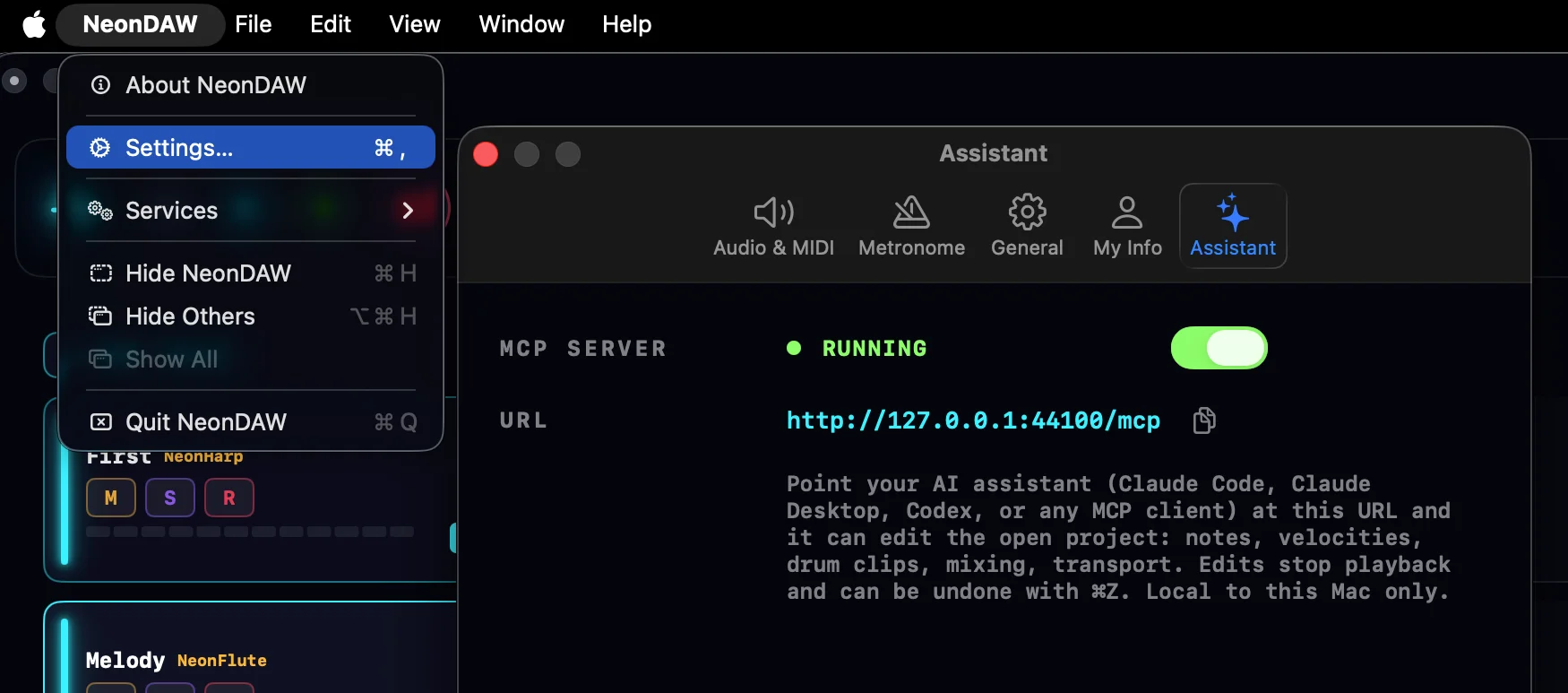The image size is (1568, 693).
Task: Click the NeonFlute instrument label
Action: (222, 661)
